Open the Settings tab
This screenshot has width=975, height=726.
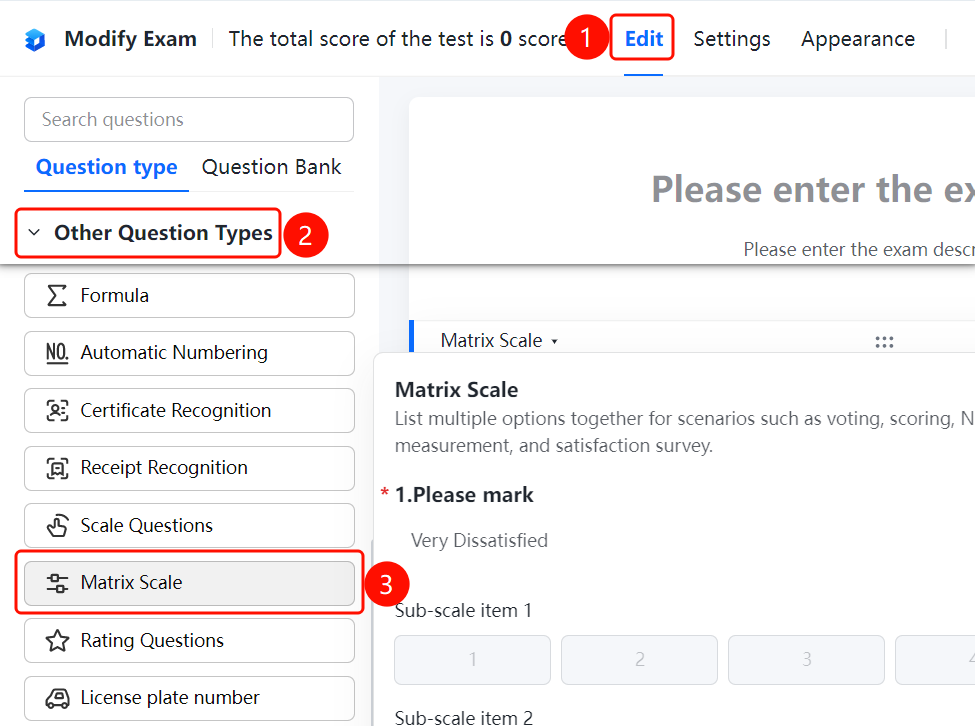[x=732, y=39]
